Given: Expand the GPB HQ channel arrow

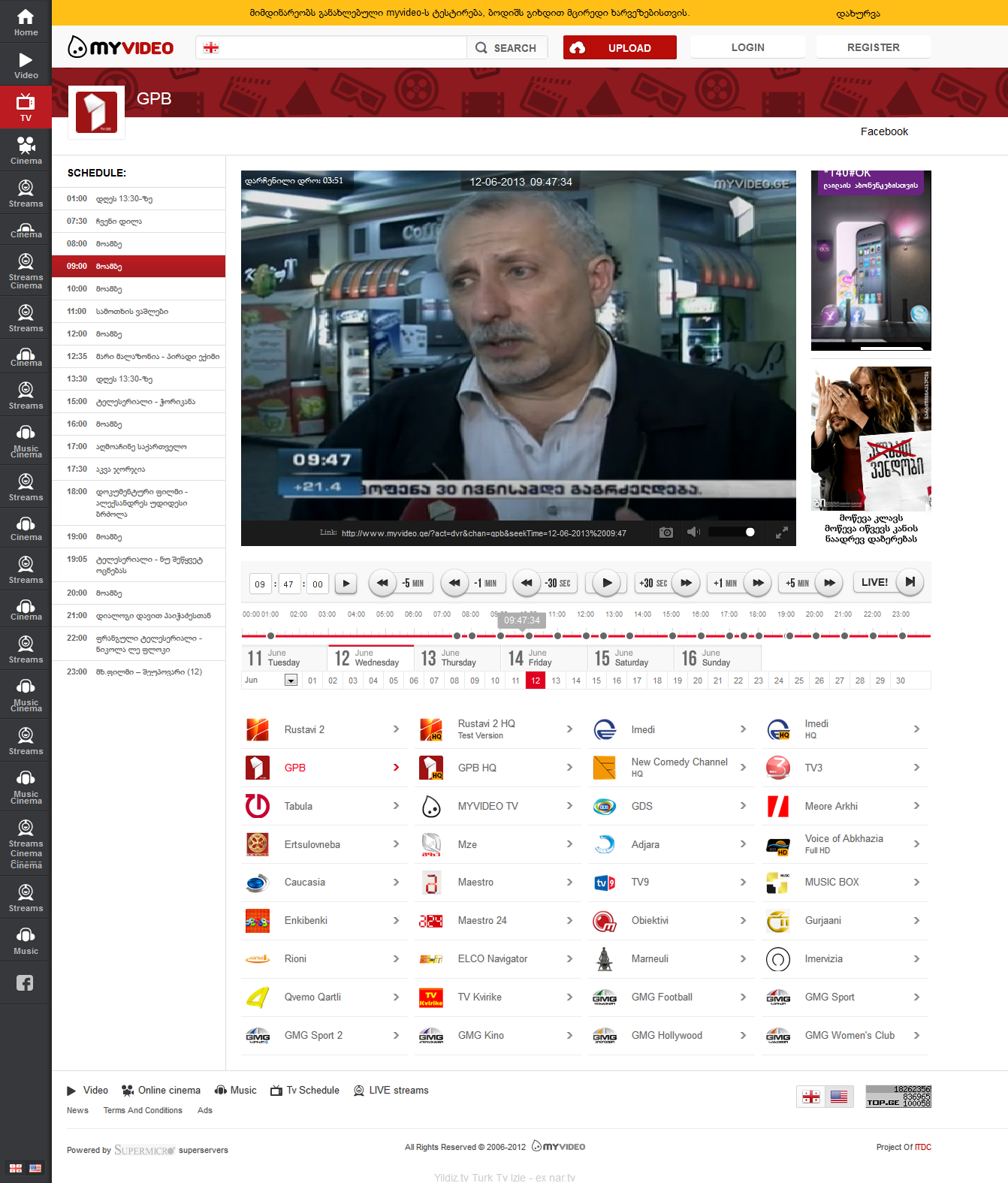Looking at the screenshot, I should tap(569, 768).
